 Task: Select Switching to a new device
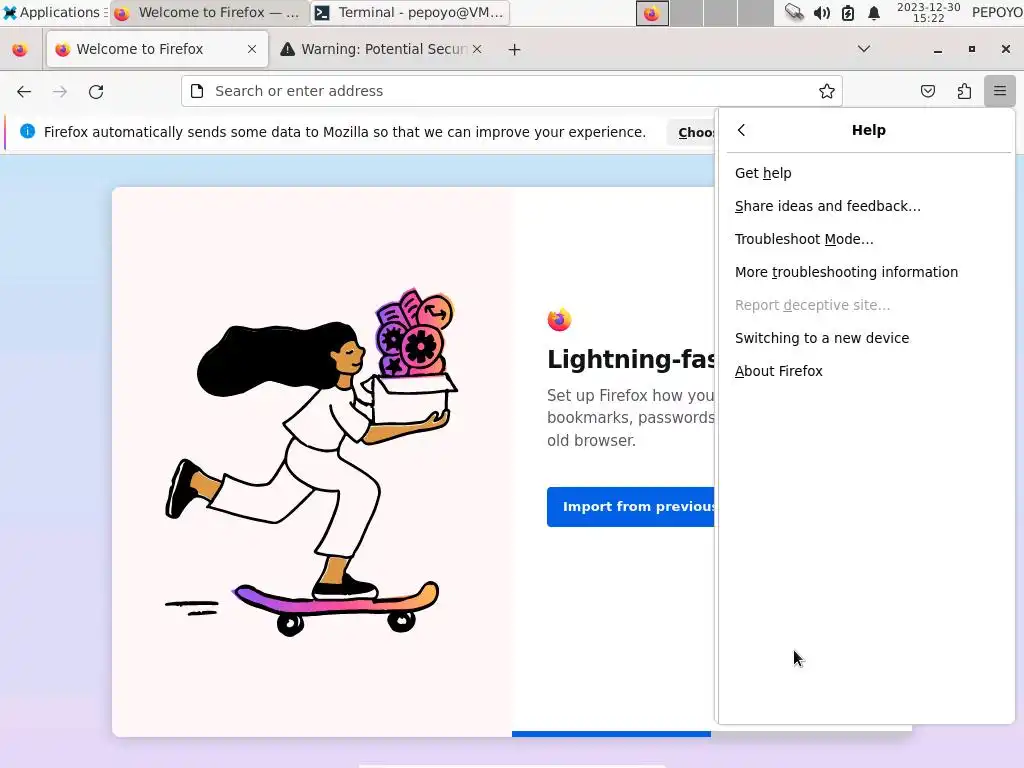coord(867,338)
